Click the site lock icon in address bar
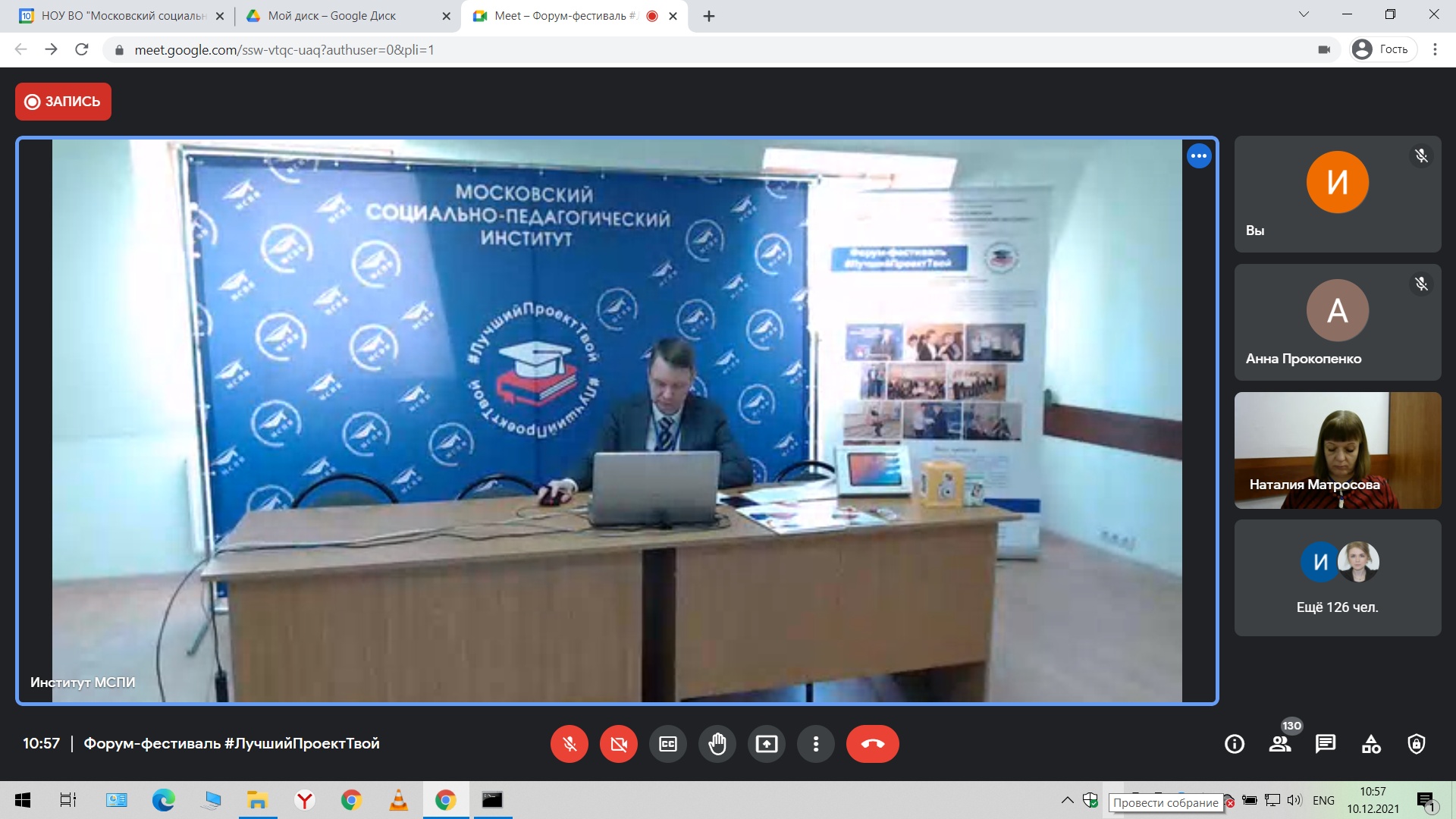 (118, 50)
